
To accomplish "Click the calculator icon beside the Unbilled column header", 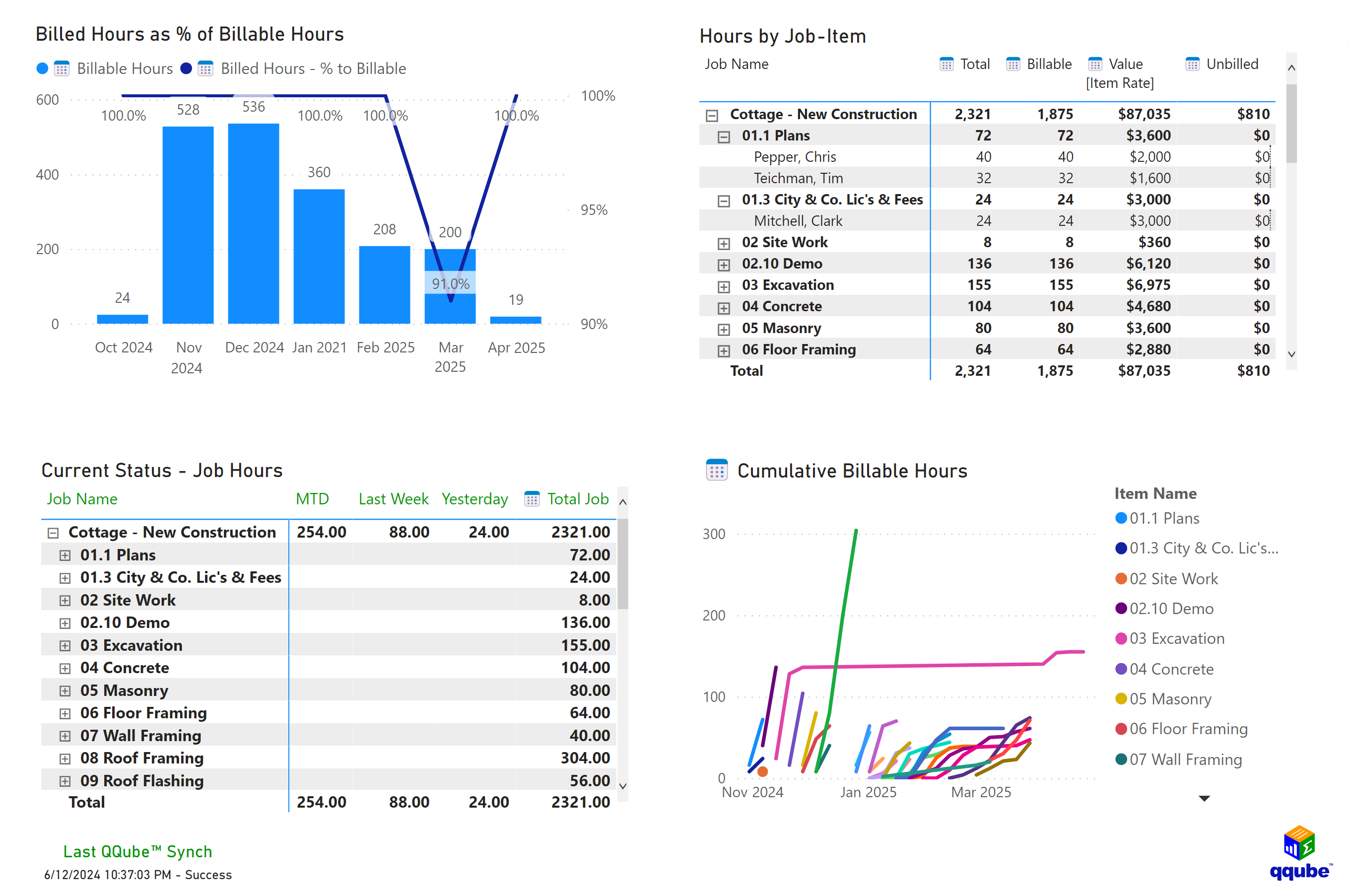I will tap(1192, 64).
